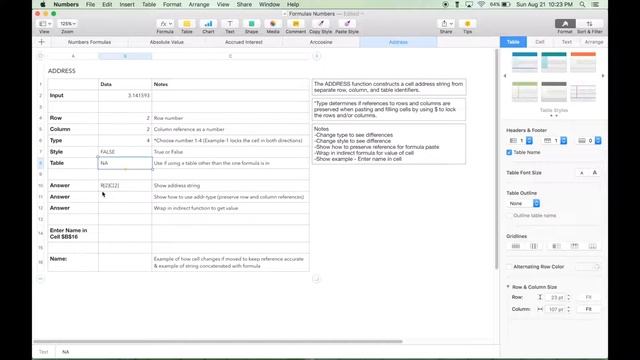Viewport: 640px width, 360px height.
Task: Click the Row Fit button
Action: coord(589,298)
